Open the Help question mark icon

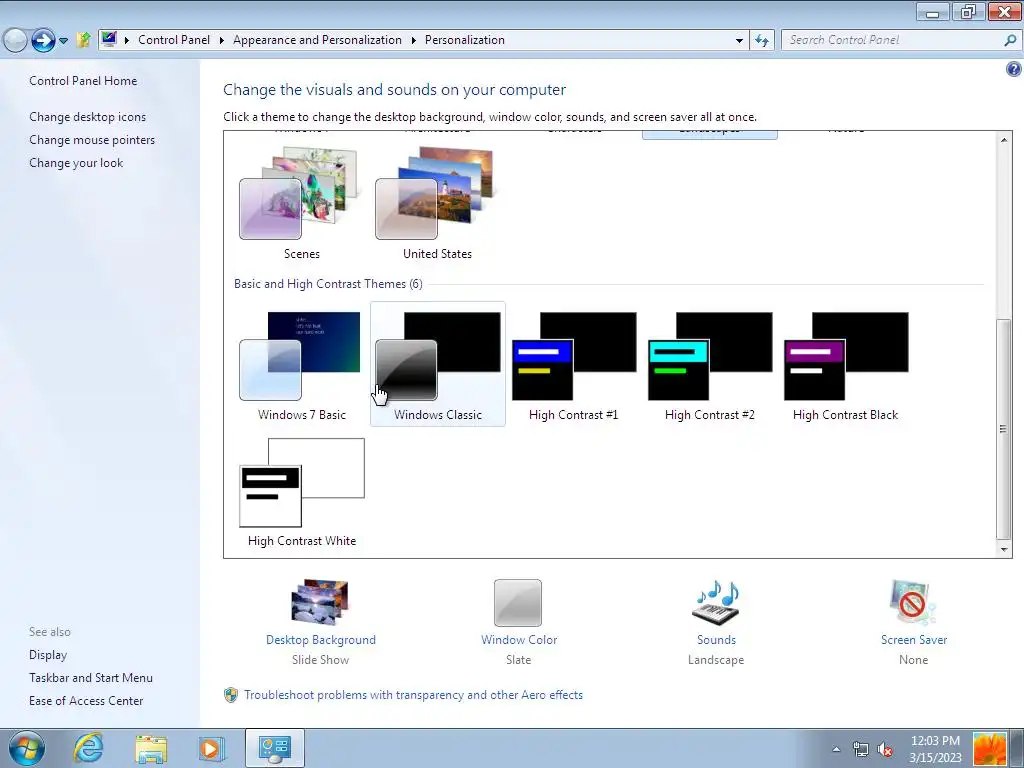[x=1014, y=69]
